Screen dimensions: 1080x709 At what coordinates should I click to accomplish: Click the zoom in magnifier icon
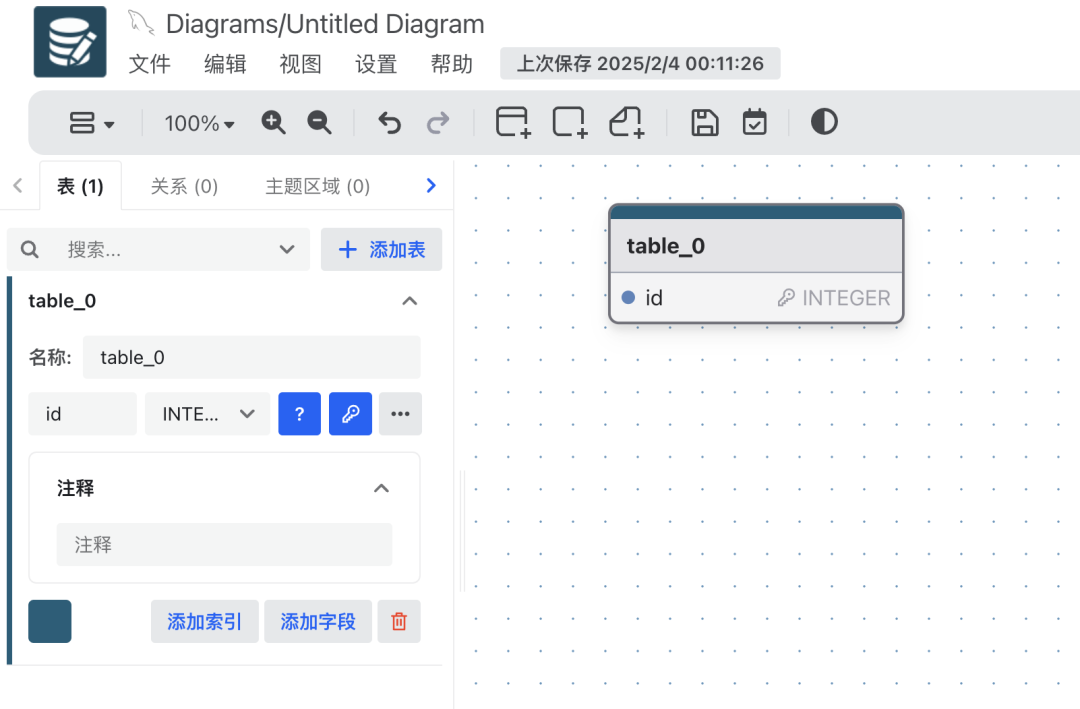(273, 122)
